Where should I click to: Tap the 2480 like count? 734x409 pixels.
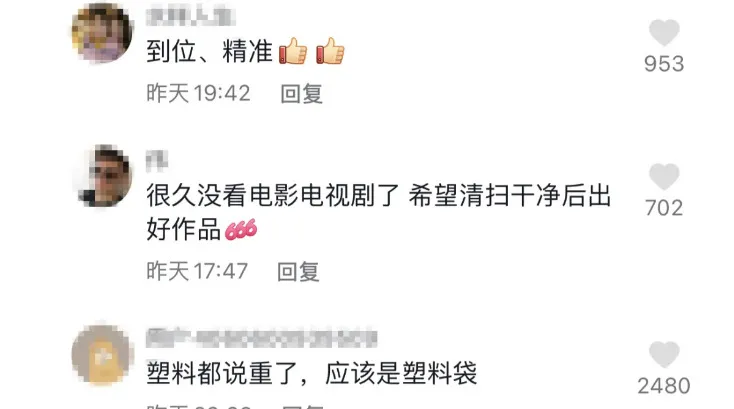click(664, 386)
